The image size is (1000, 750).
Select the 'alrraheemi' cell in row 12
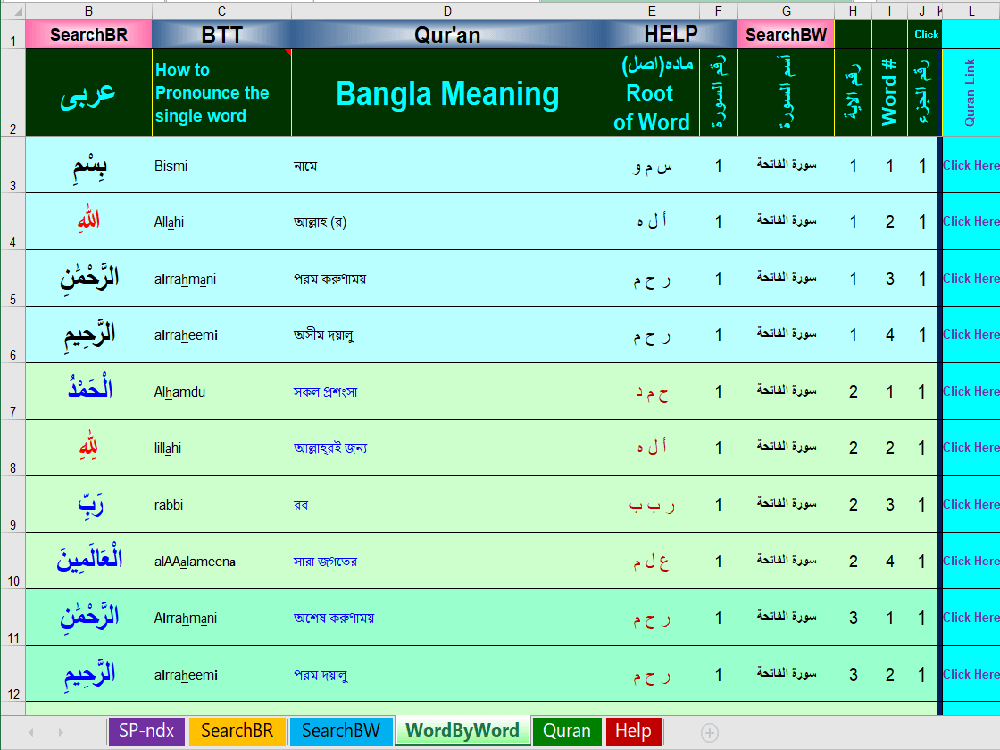click(x=222, y=674)
